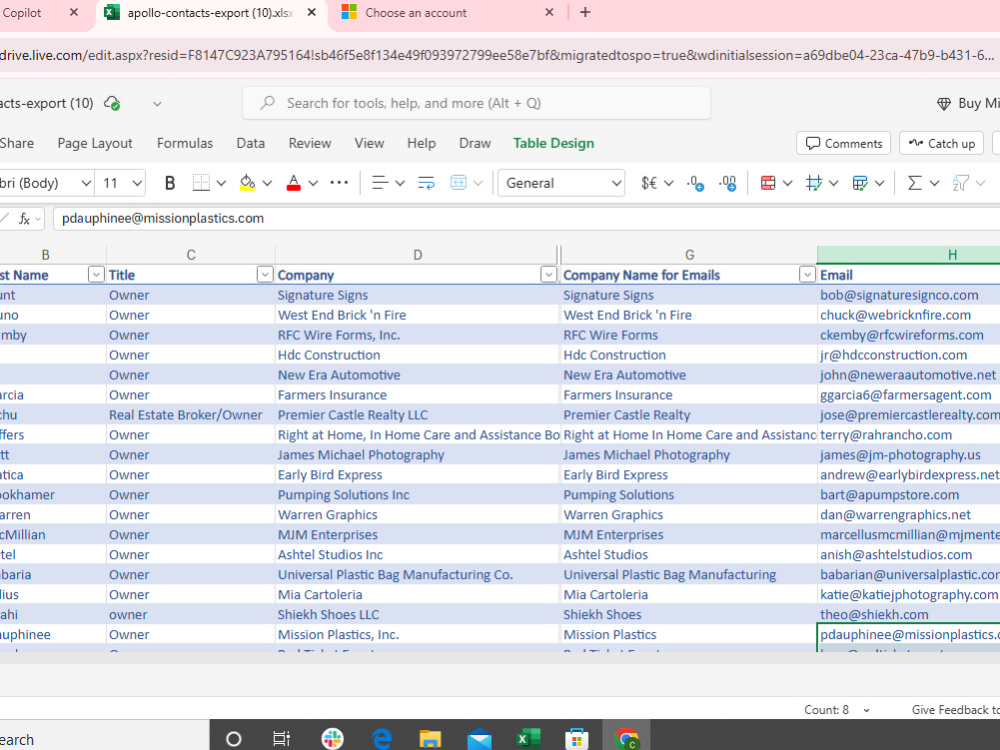Click the accounting currency format icon
This screenshot has height=750, width=1000.
tap(649, 184)
